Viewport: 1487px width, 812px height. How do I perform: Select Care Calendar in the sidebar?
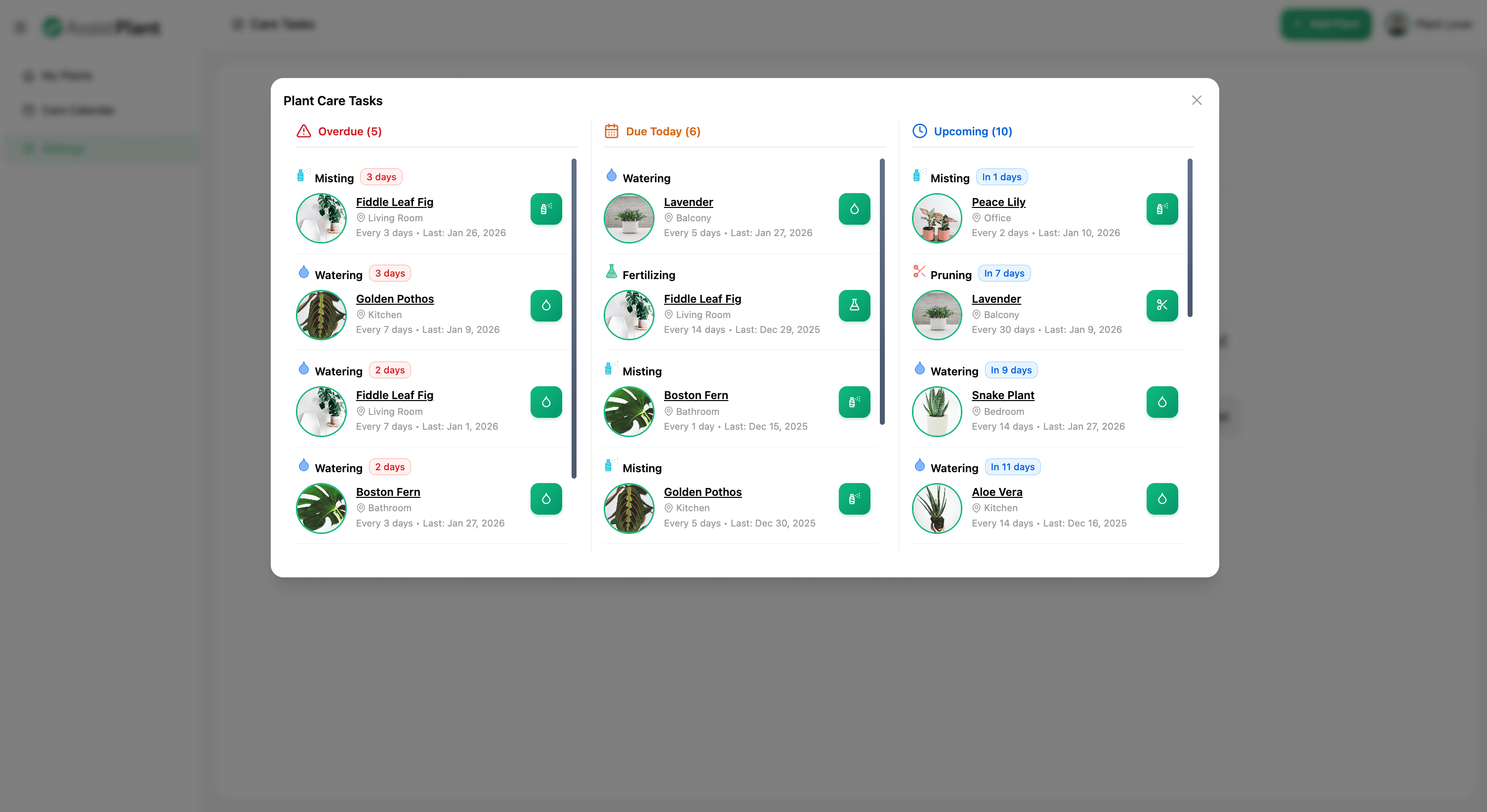pos(78,110)
